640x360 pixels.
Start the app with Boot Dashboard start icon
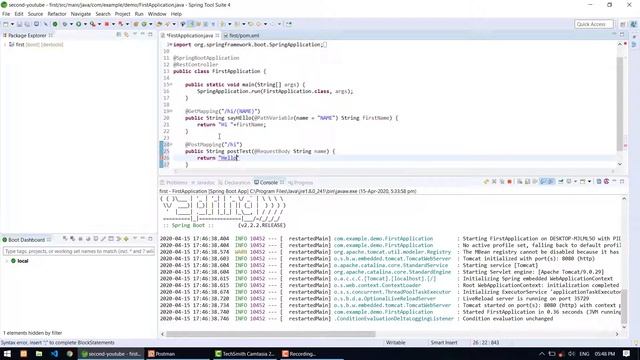click(x=65, y=239)
